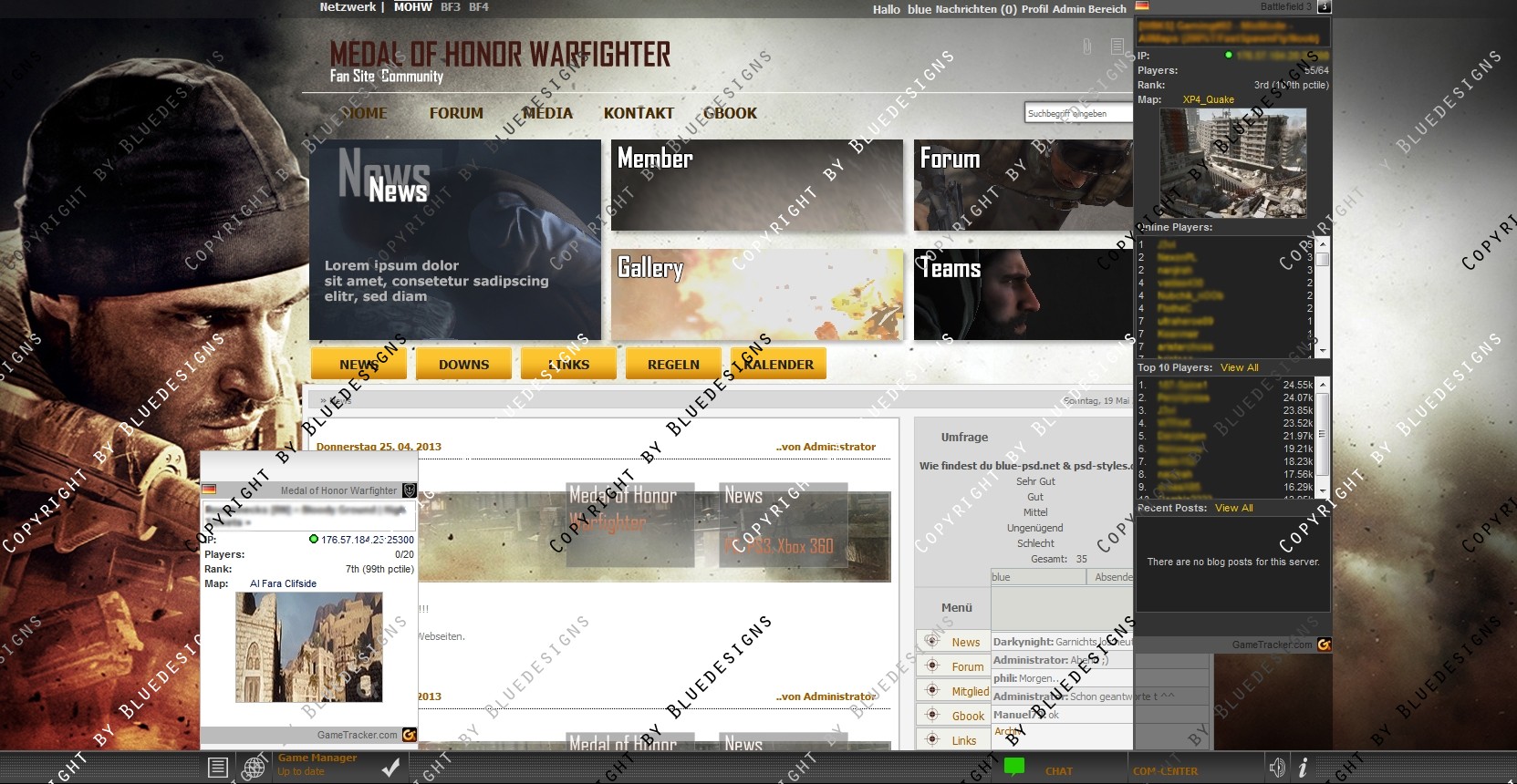The width and height of the screenshot is (1517, 784).
Task: Open the Teams feature tile
Action: pos(1023,294)
